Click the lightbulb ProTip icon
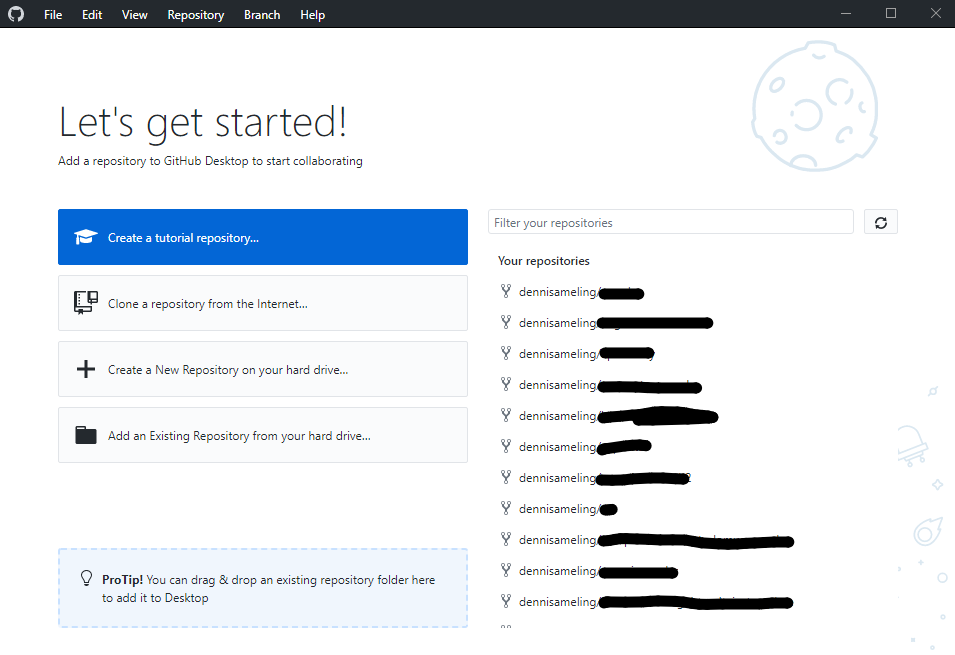 pyautogui.click(x=86, y=578)
